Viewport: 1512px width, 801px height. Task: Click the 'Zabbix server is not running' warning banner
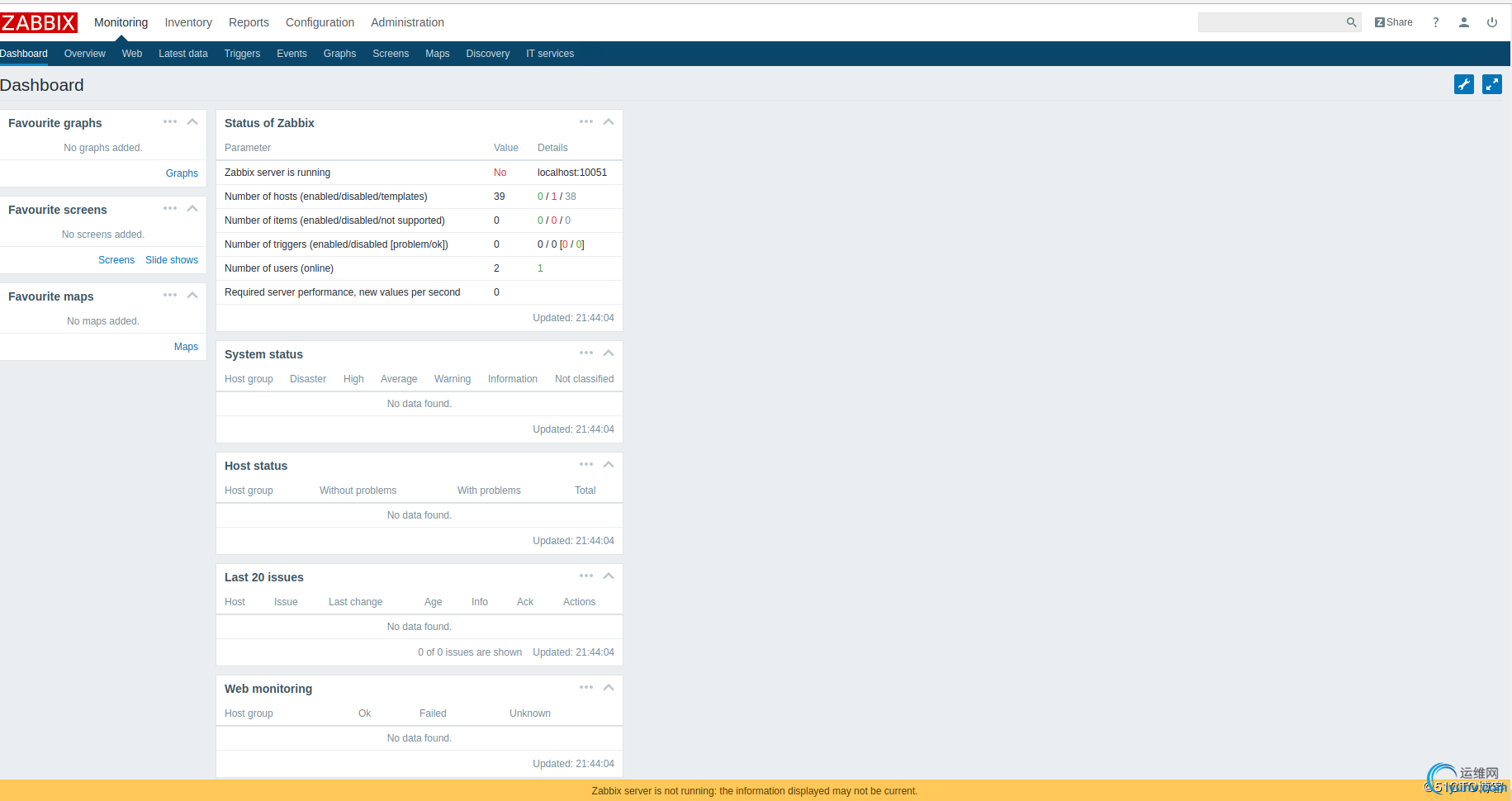pos(755,790)
